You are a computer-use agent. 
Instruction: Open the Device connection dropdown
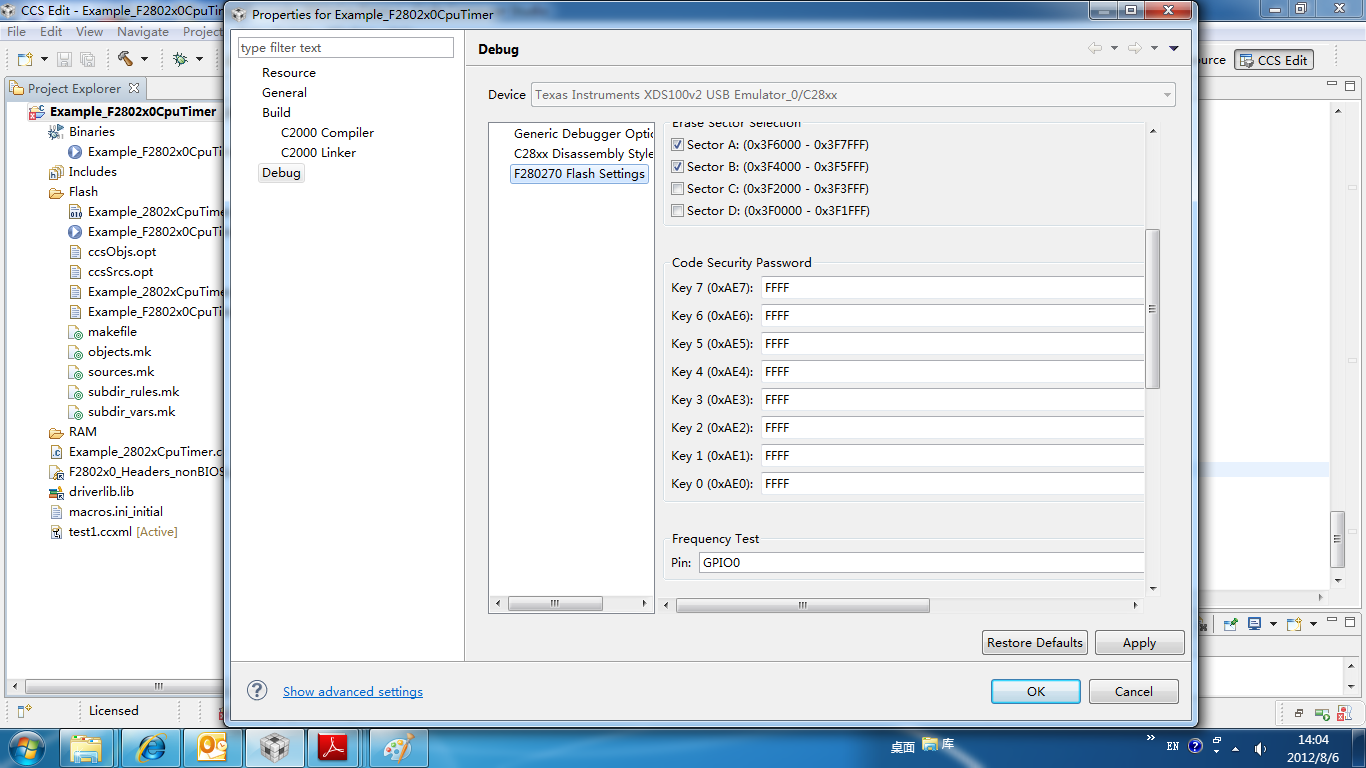click(x=1166, y=95)
